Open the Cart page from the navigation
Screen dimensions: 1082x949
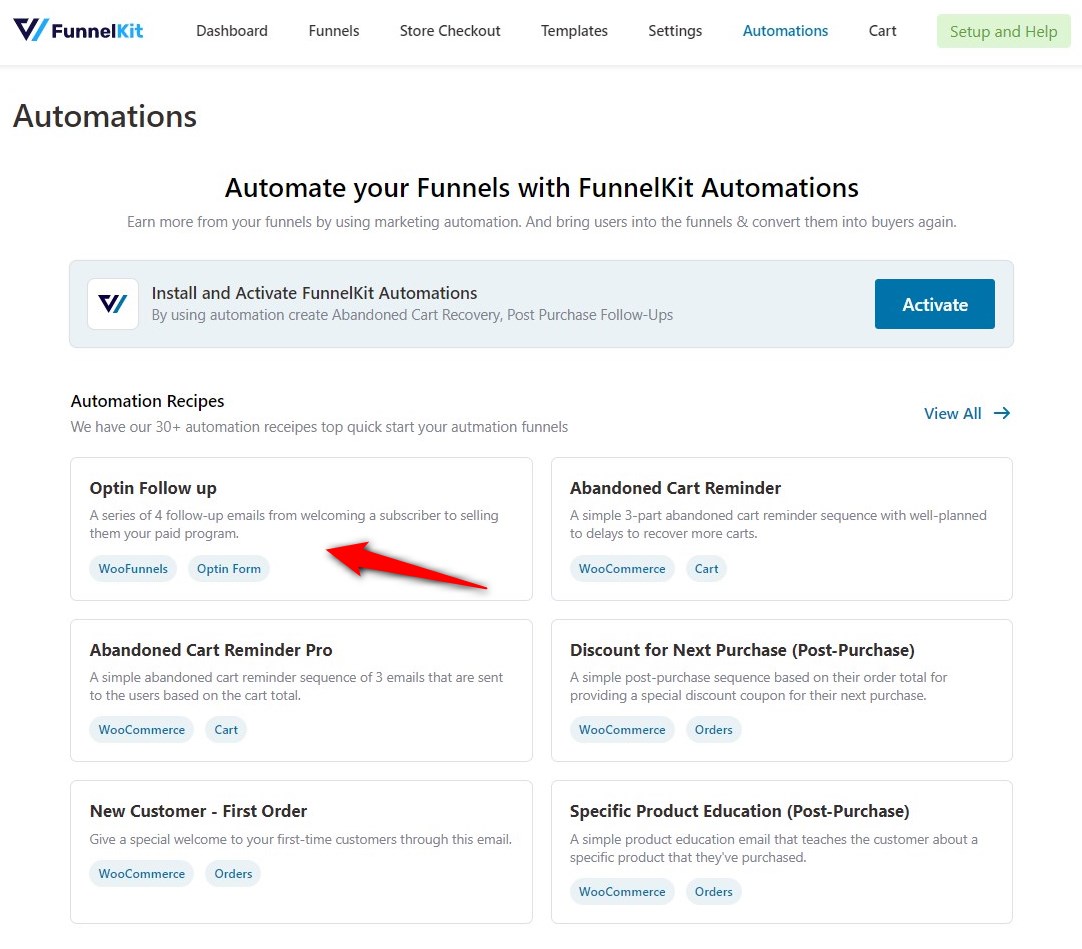[882, 31]
